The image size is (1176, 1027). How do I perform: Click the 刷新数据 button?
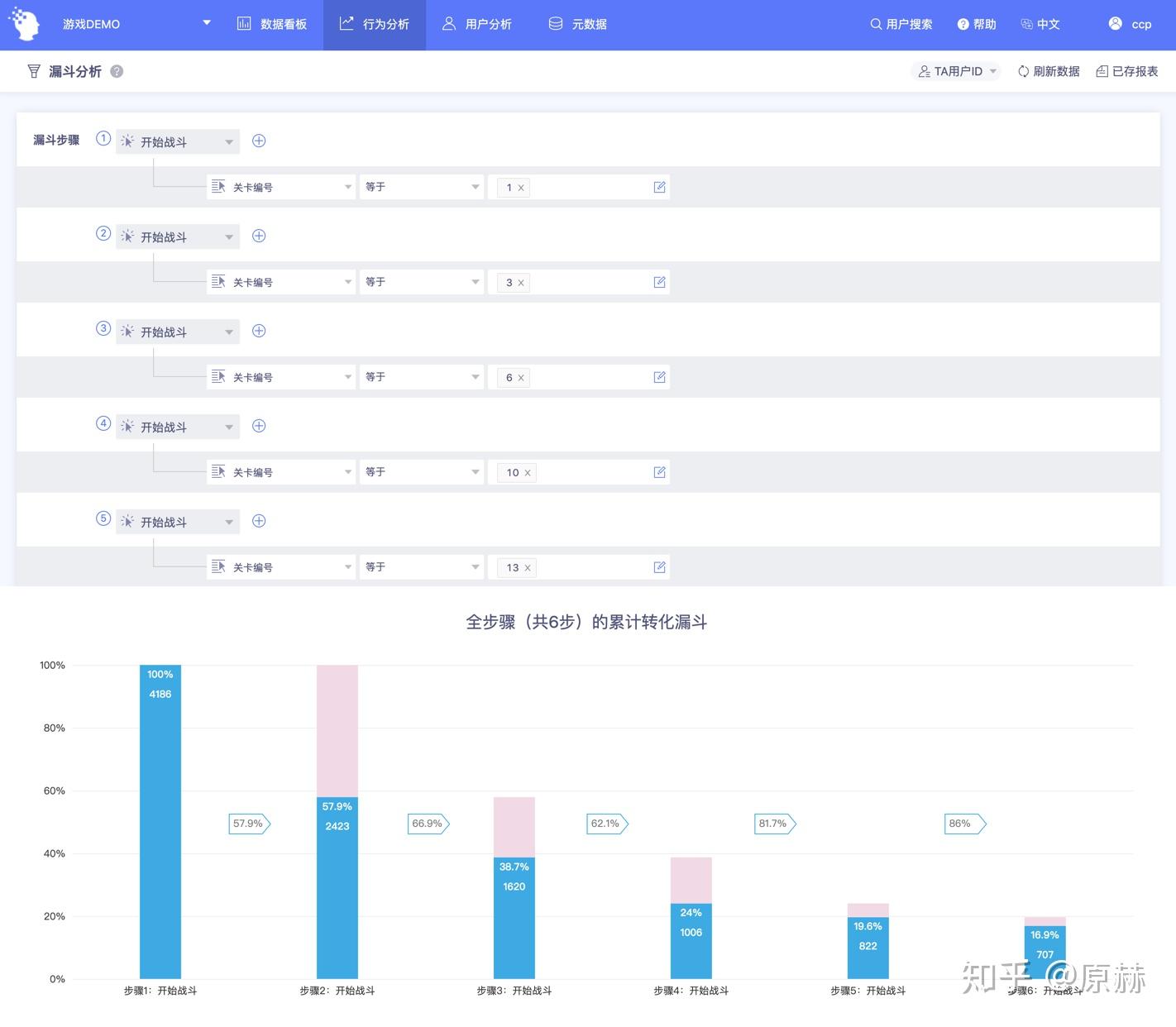coord(1048,71)
